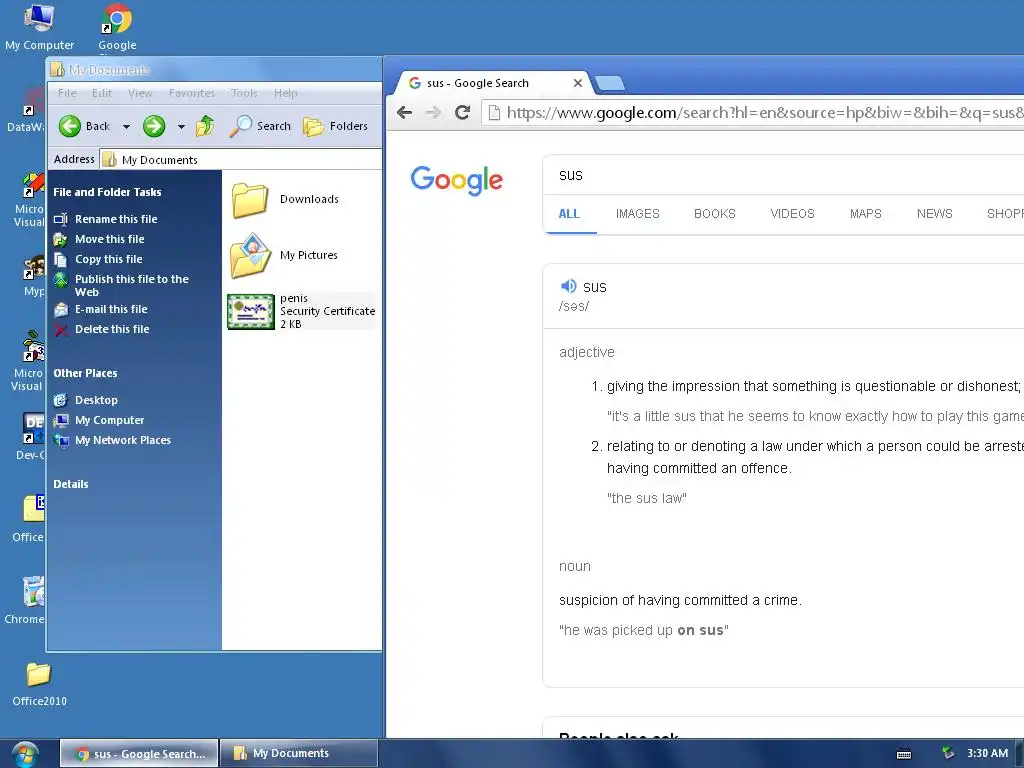The width and height of the screenshot is (1024, 768).
Task: Go Forward in My Documents window
Action: point(154,126)
